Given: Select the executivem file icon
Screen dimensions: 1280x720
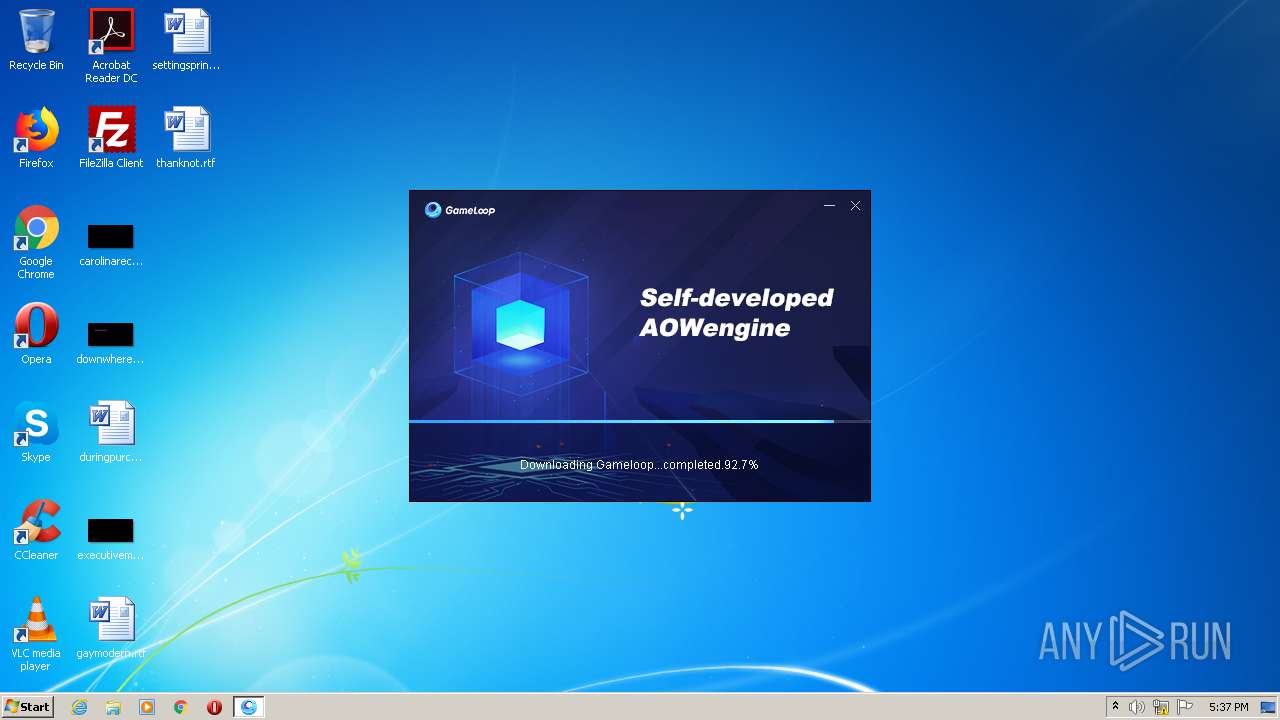Looking at the screenshot, I should [x=111, y=539].
